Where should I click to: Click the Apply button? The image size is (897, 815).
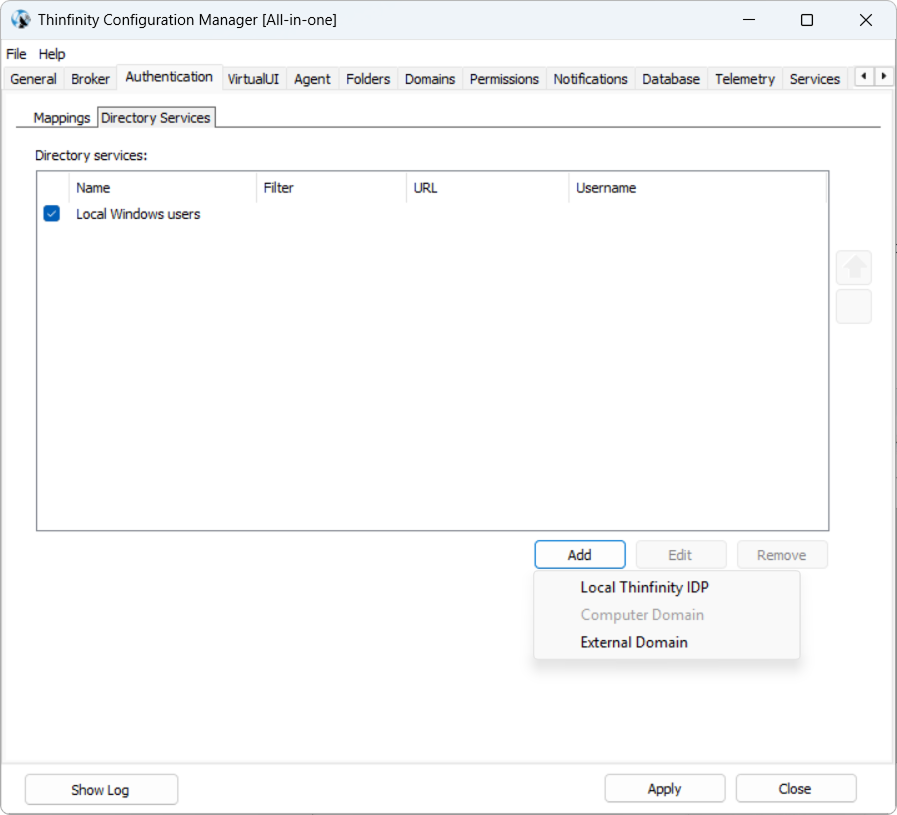coord(664,789)
